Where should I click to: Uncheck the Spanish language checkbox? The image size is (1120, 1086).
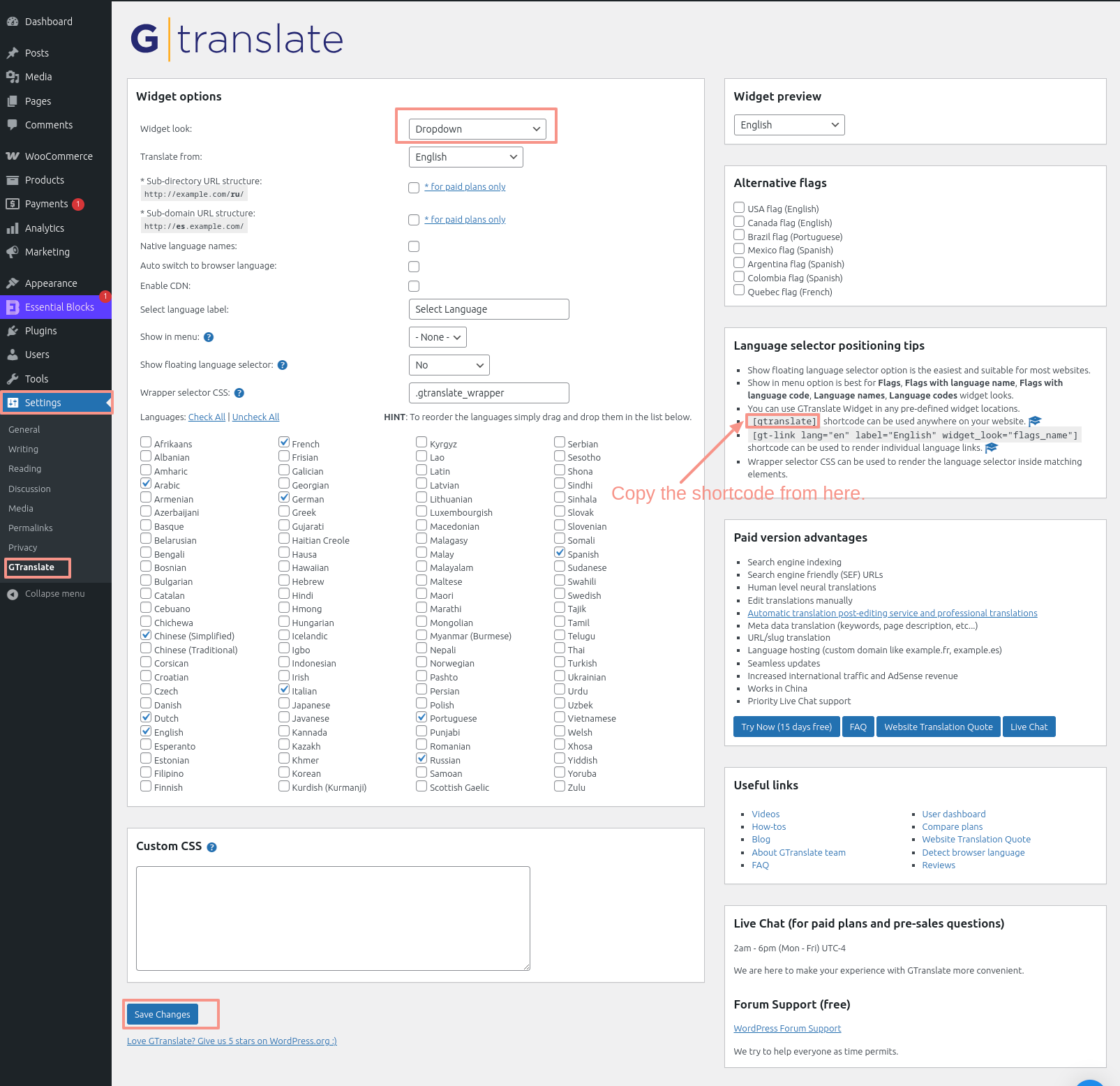[x=560, y=553]
